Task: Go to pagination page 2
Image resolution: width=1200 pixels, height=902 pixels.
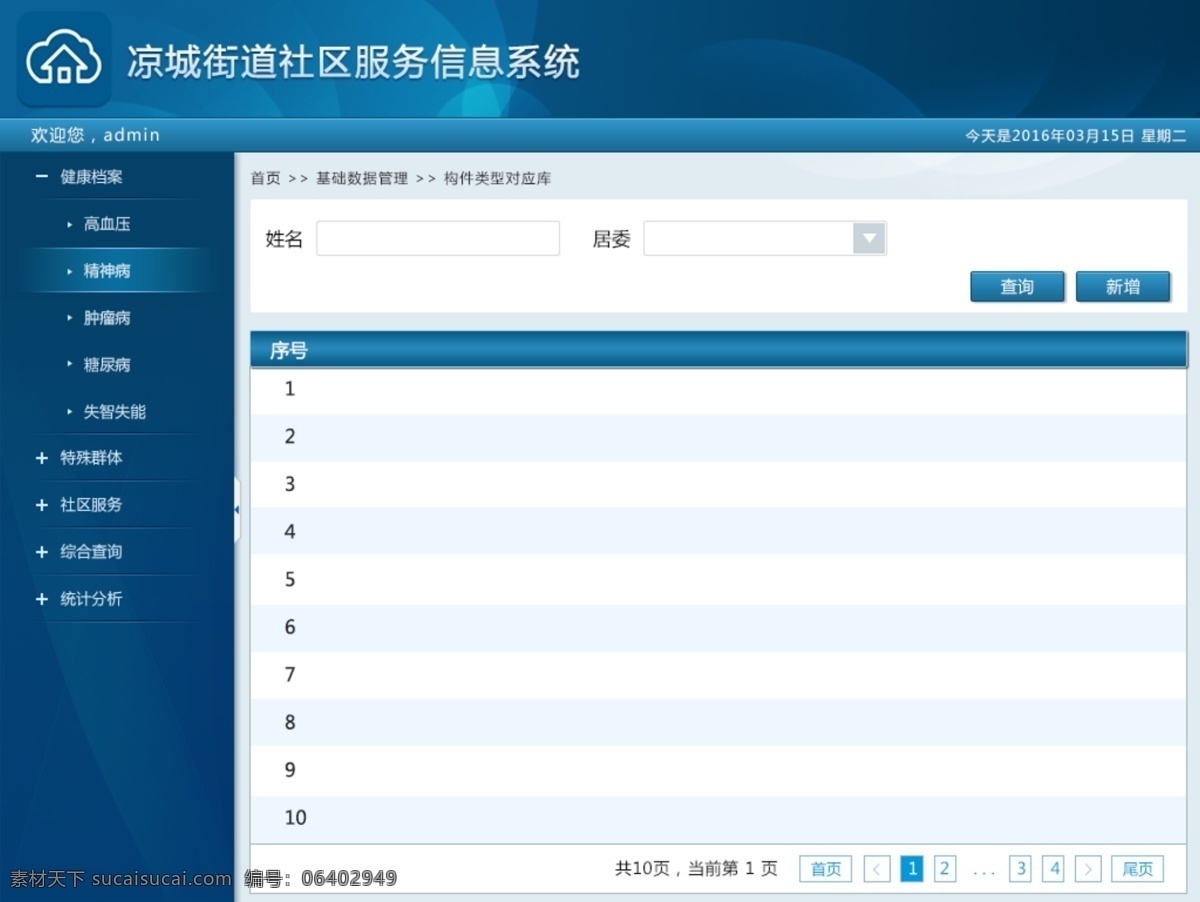Action: 945,869
